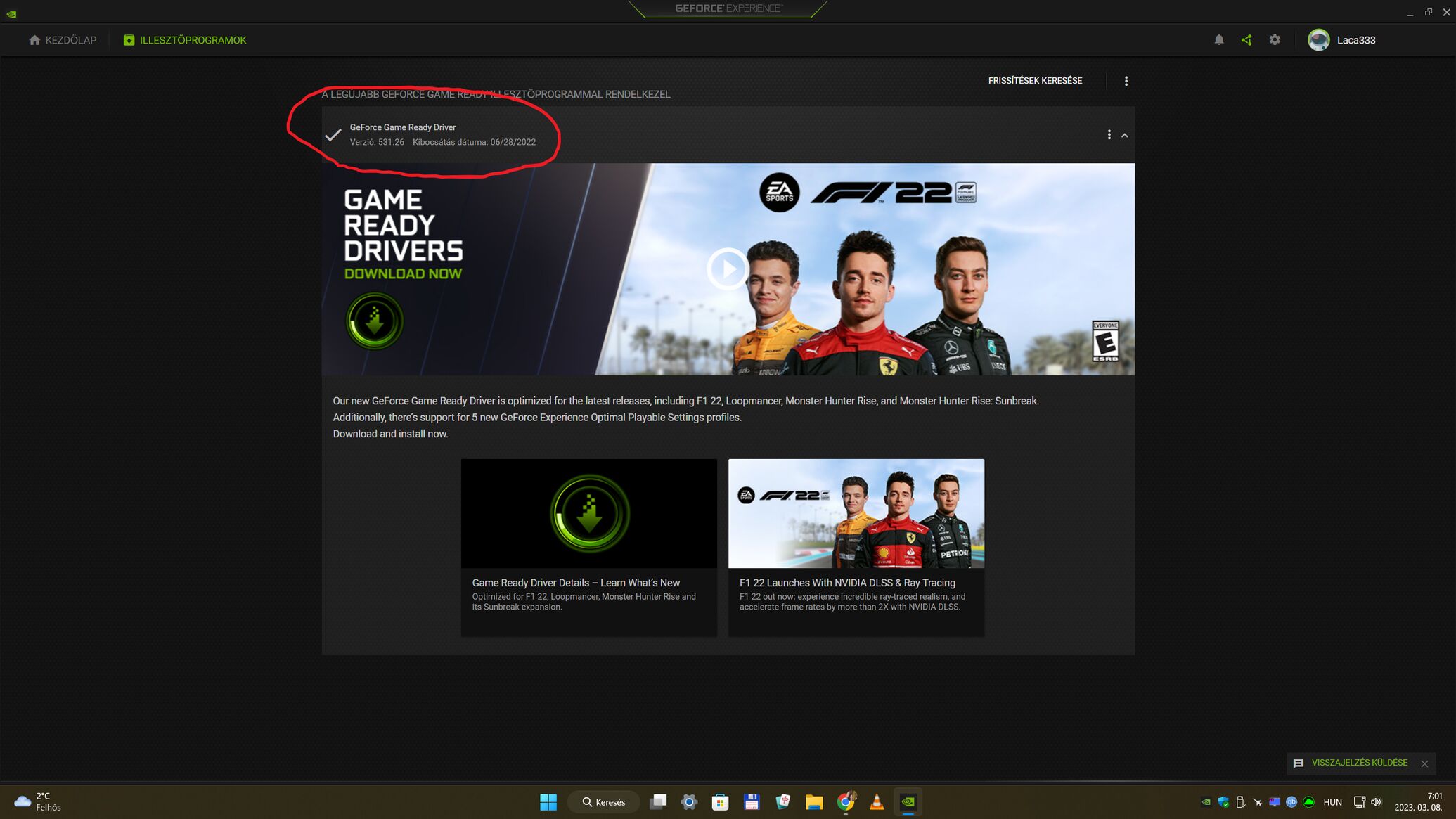Collapse the GeForce Game Ready Driver details
Screen dimensions: 1456x819
pos(1125,135)
